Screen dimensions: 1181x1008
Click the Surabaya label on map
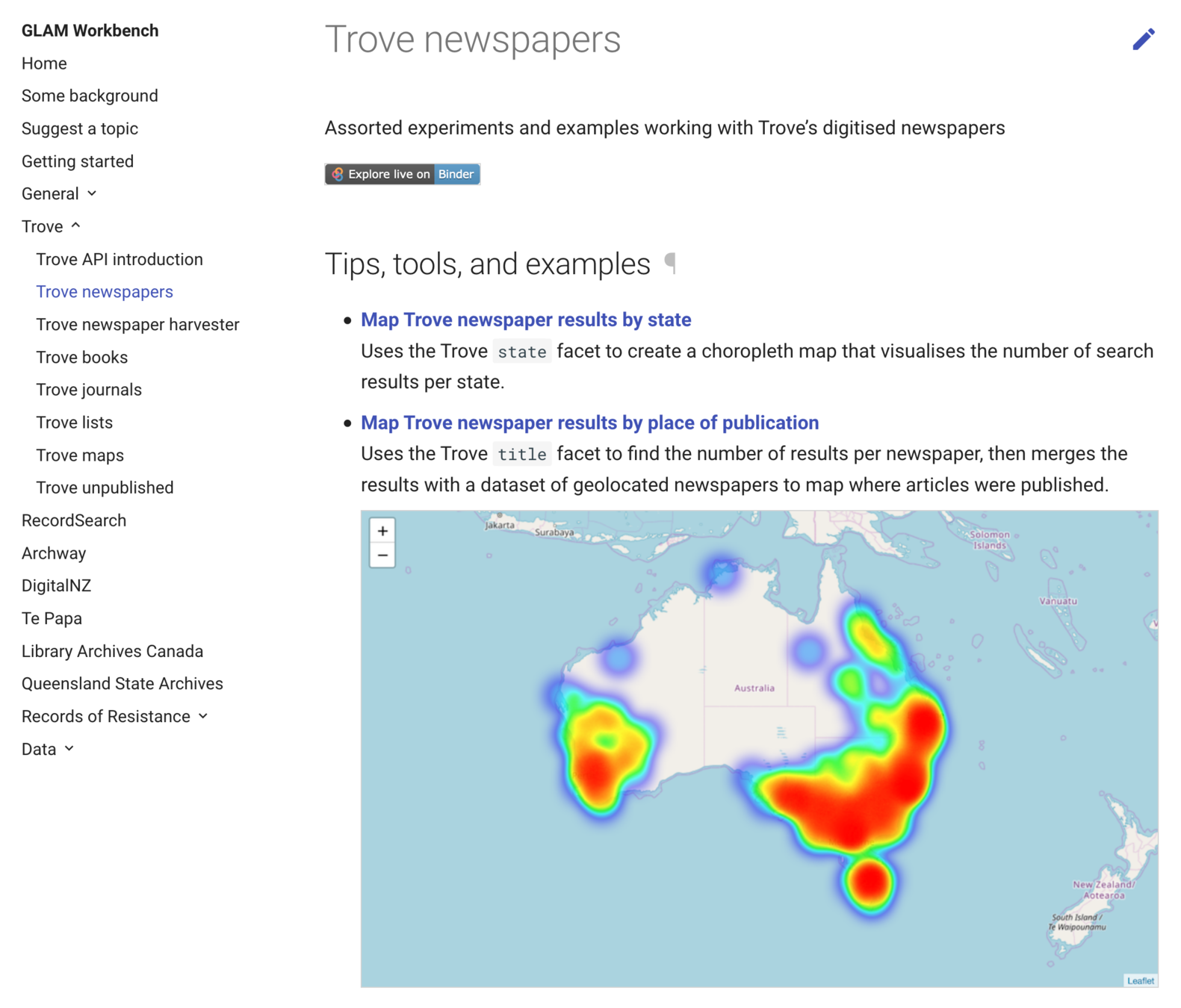[x=554, y=532]
